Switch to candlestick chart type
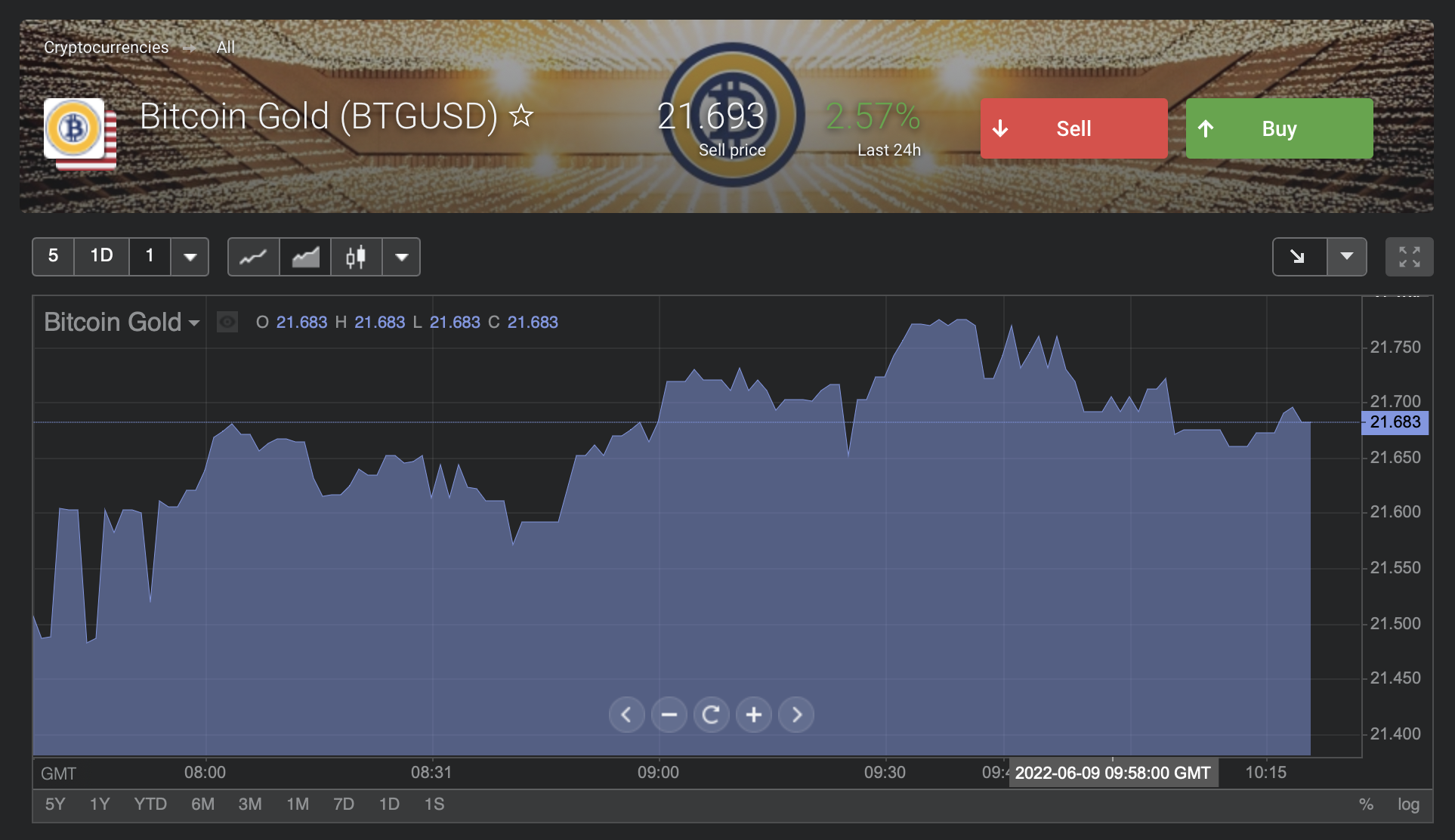 click(356, 257)
